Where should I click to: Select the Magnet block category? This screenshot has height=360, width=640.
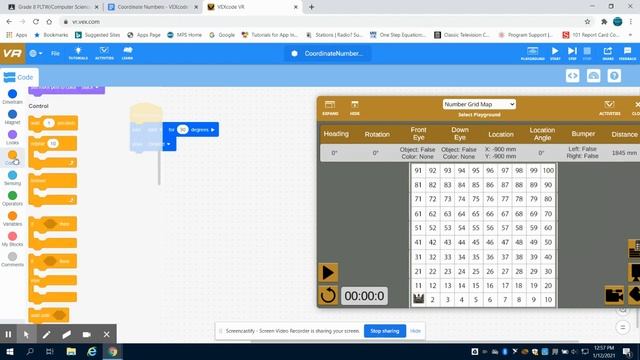(12, 117)
